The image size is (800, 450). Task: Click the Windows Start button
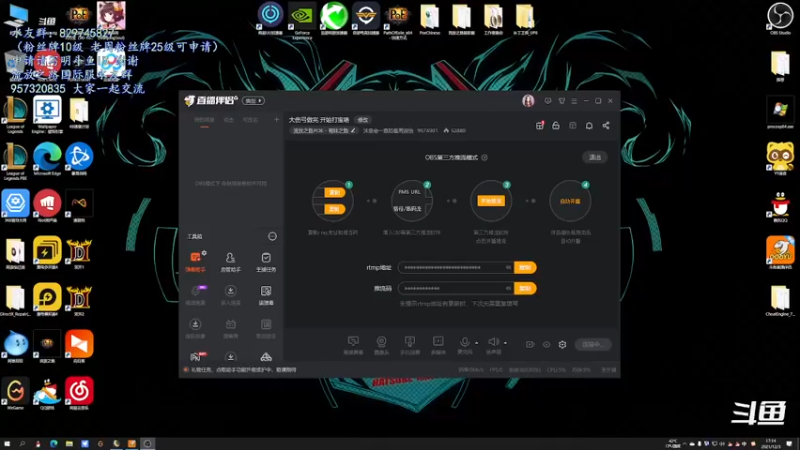click(x=7, y=444)
